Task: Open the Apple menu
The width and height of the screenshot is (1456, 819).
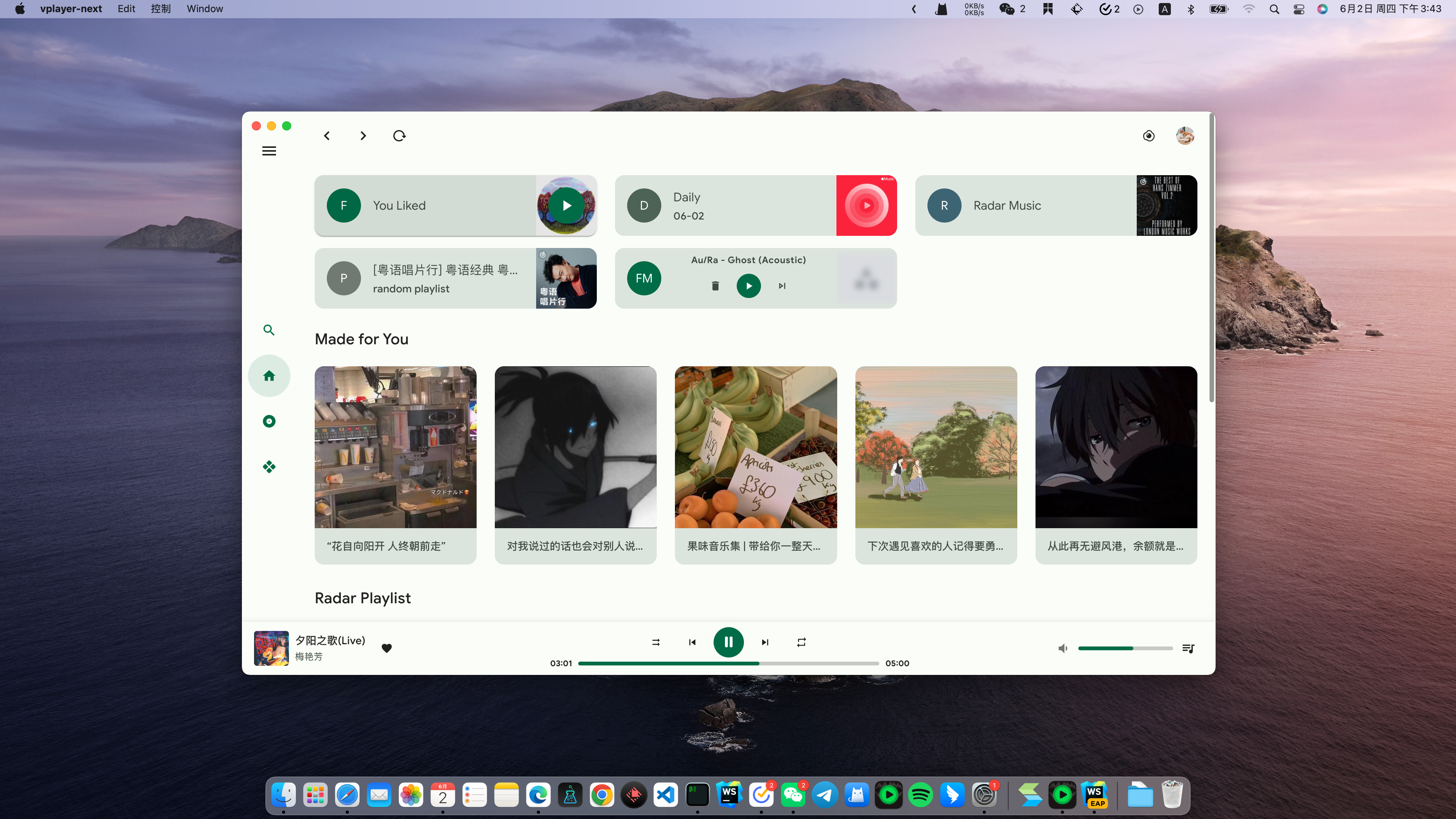Action: pyautogui.click(x=20, y=8)
